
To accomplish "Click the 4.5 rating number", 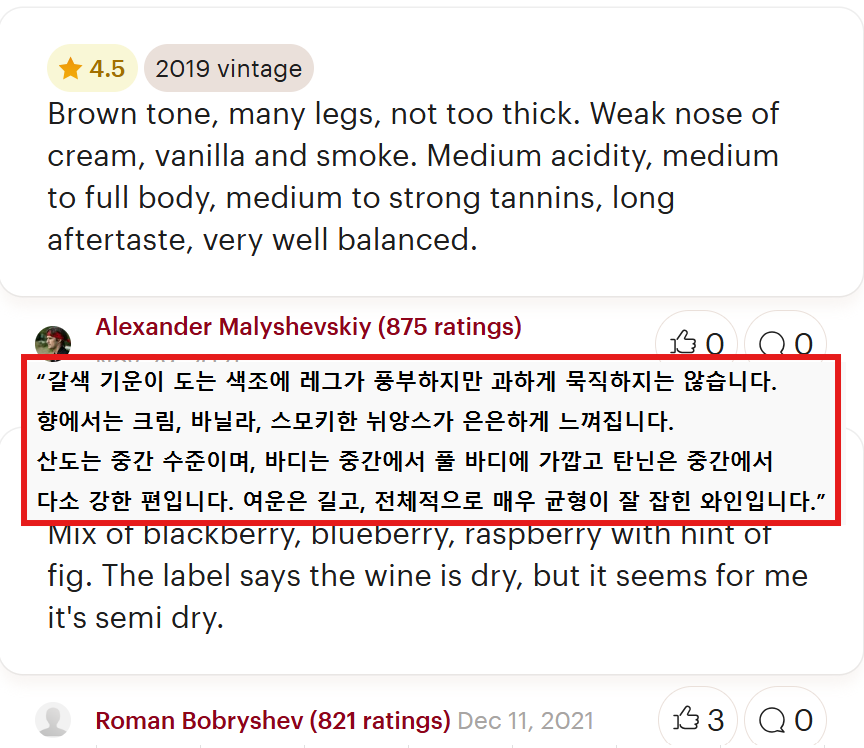I will click(107, 69).
